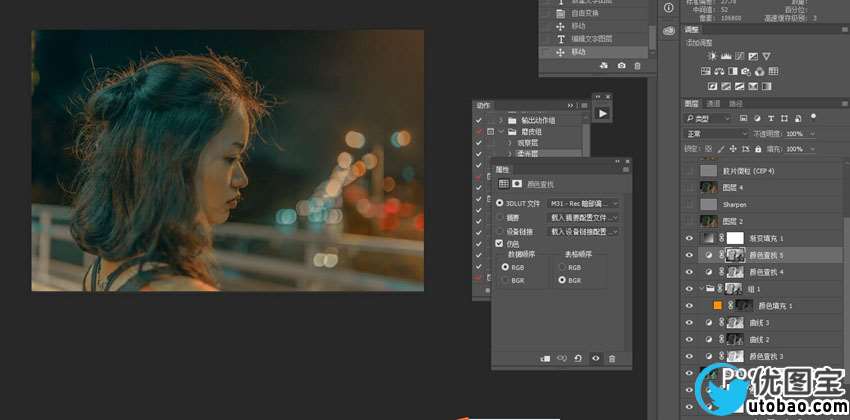This screenshot has width=850, height=420.
Task: Delete adjustment layer from Properties panel
Action: coord(612,359)
